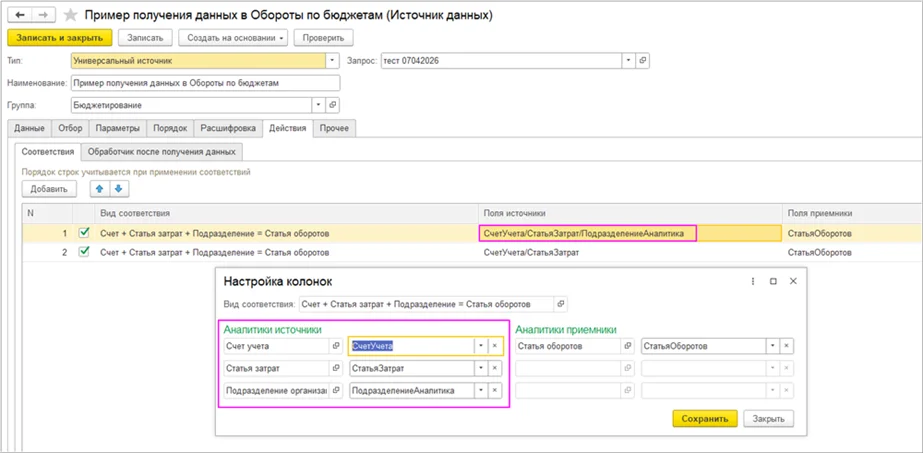The width and height of the screenshot is (923, 453).
Task: Expand the Группа dropdown
Action: coord(318,105)
